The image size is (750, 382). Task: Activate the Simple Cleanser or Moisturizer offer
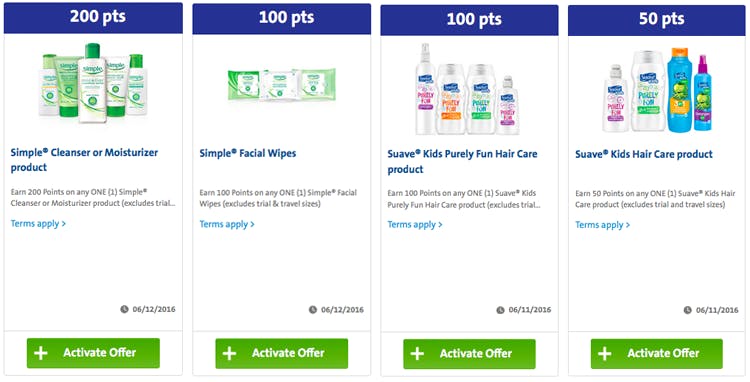tap(93, 353)
